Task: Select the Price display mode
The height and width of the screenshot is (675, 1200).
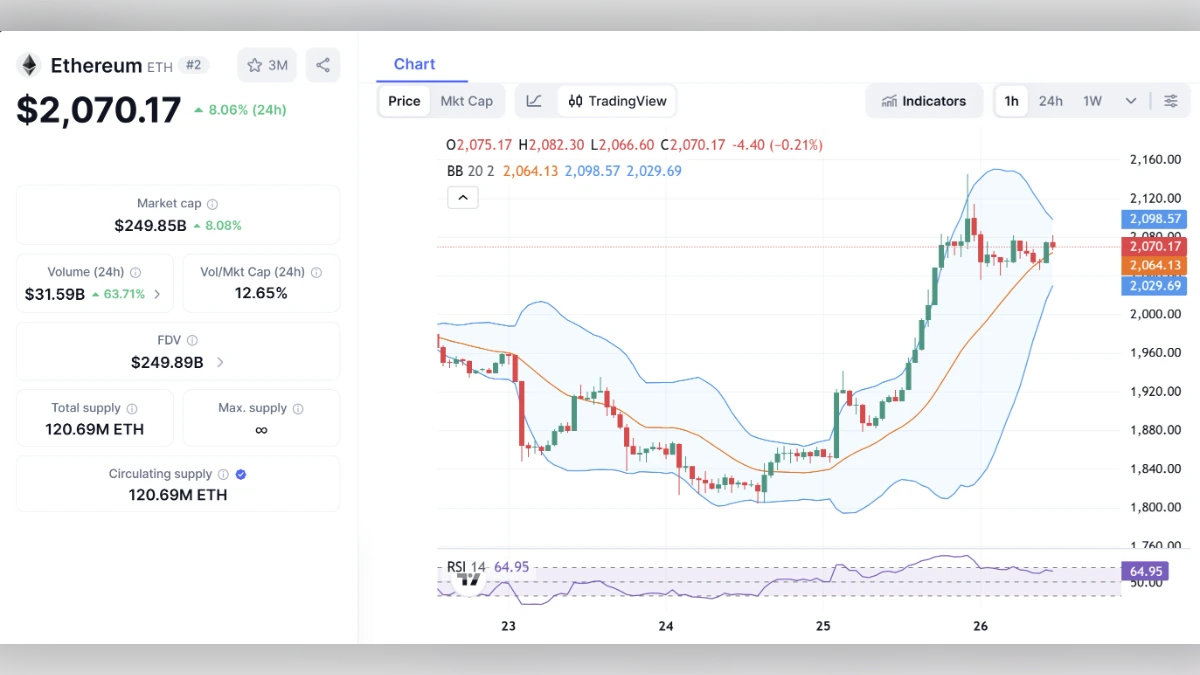Action: 404,100
